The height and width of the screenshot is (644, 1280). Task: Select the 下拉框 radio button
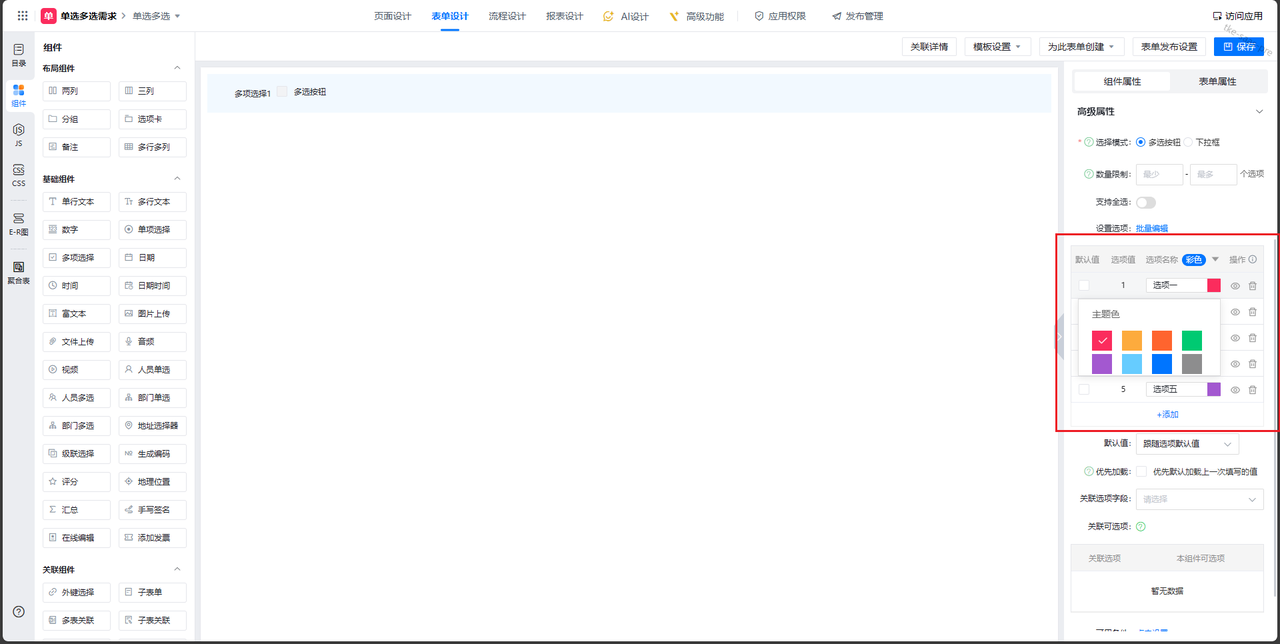[x=1189, y=143]
